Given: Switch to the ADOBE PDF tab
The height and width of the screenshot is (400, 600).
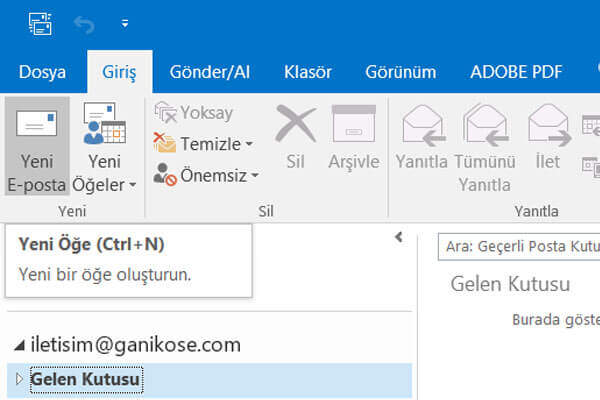Looking at the screenshot, I should pos(516,72).
